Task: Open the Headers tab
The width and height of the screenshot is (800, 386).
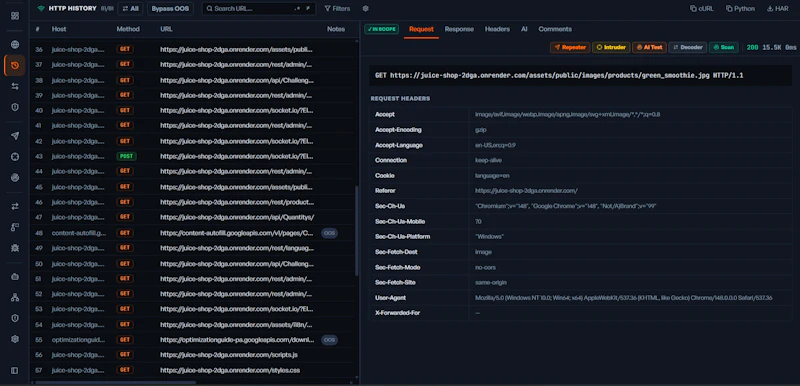Action: click(x=497, y=29)
